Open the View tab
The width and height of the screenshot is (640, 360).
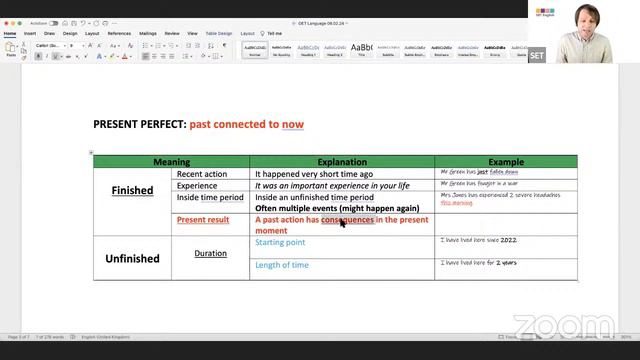point(192,33)
